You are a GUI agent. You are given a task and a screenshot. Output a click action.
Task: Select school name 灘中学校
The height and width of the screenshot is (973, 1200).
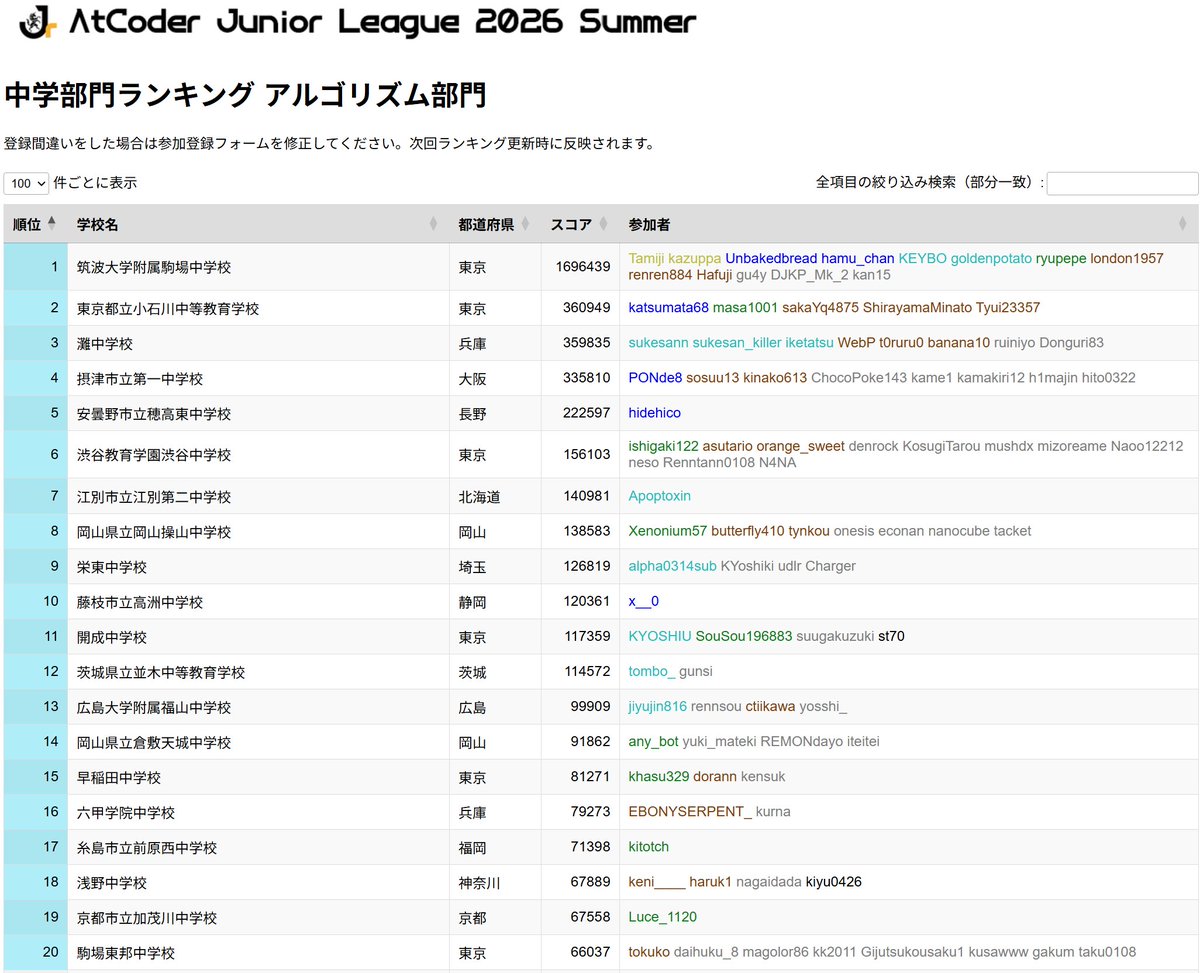[x=105, y=343]
